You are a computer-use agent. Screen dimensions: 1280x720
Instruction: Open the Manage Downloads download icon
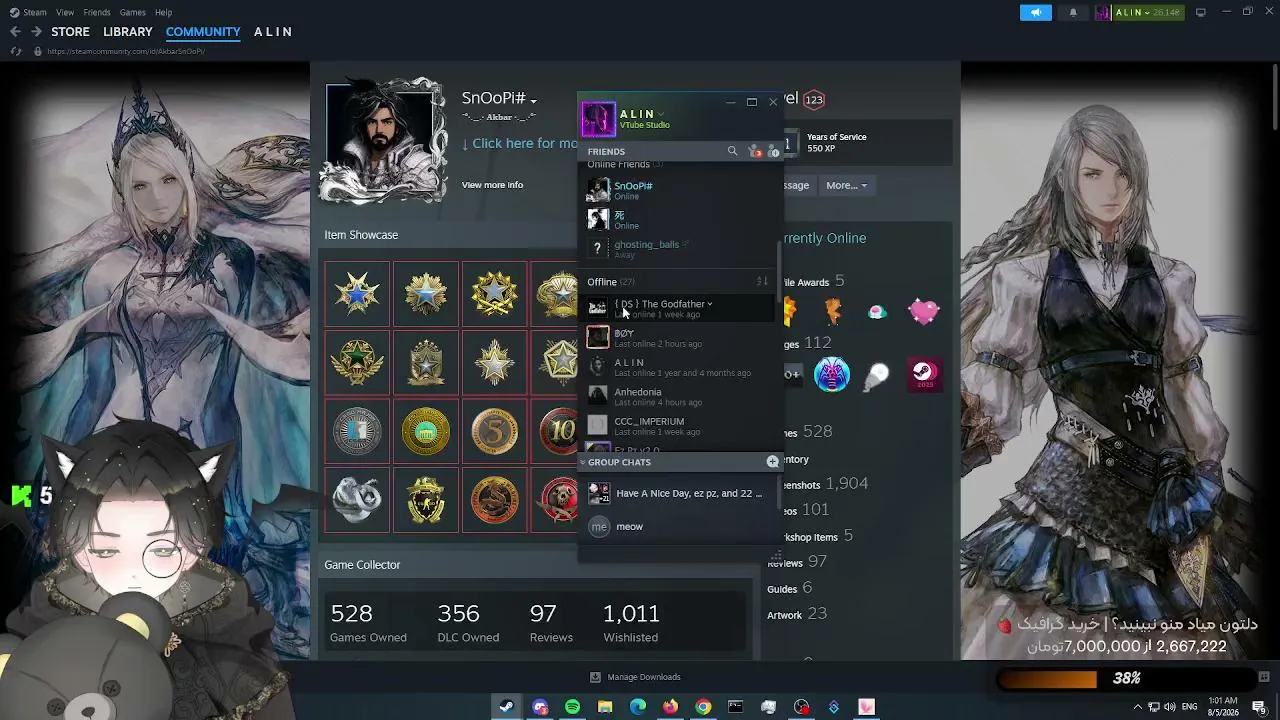point(595,677)
